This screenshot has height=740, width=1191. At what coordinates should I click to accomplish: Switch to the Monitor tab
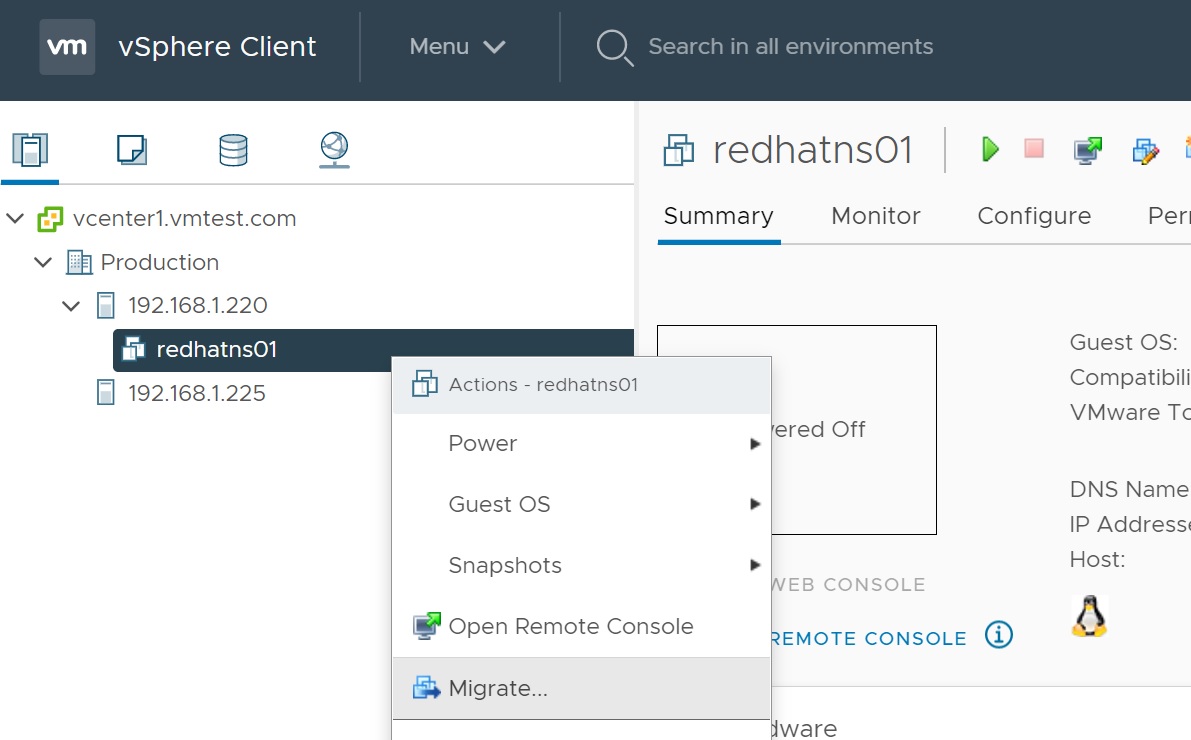[x=875, y=216]
